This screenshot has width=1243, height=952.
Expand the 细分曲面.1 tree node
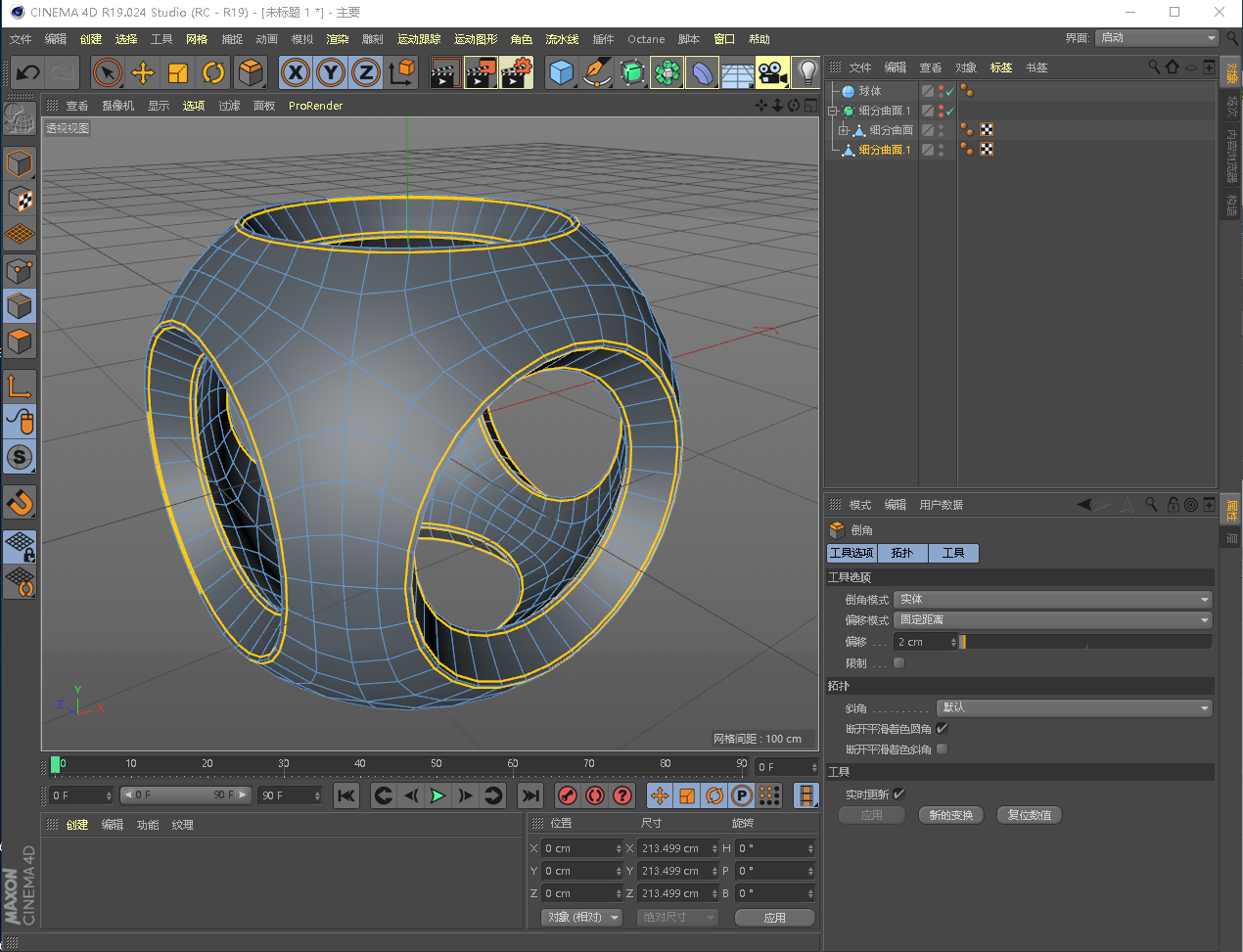(833, 111)
